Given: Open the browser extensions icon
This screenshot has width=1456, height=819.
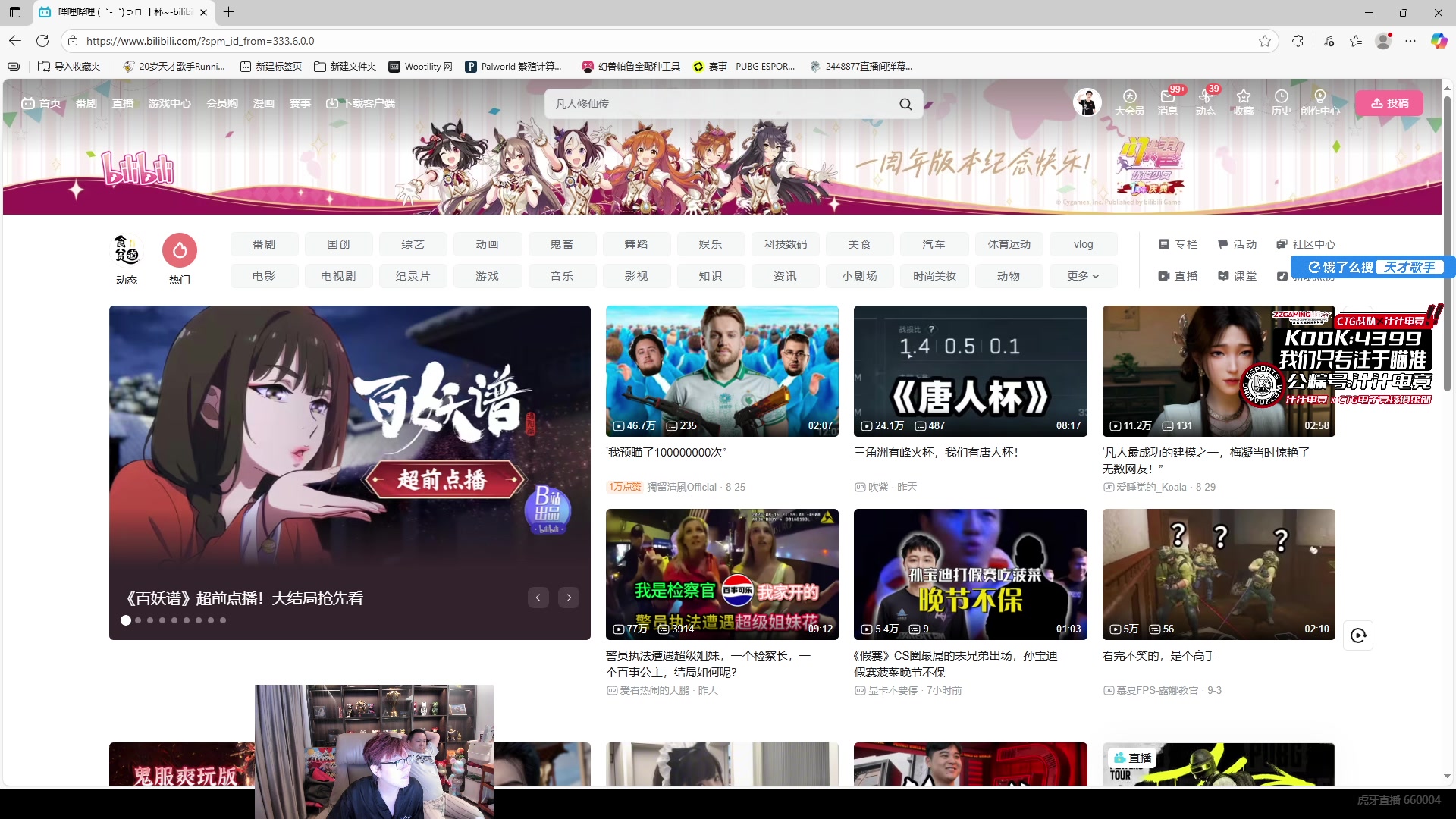Looking at the screenshot, I should 1298,41.
